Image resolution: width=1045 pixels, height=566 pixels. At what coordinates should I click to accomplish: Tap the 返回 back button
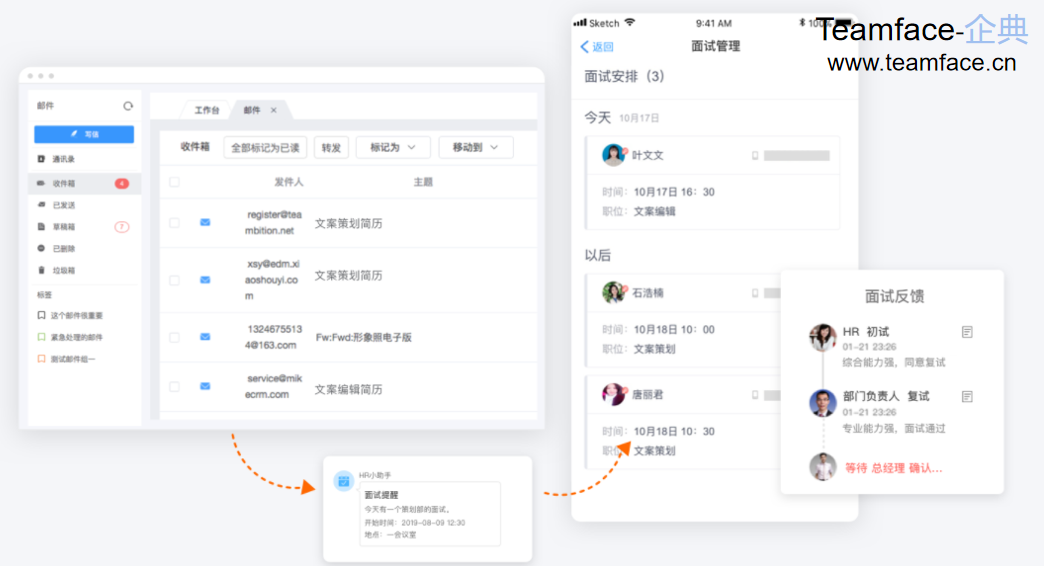point(597,47)
